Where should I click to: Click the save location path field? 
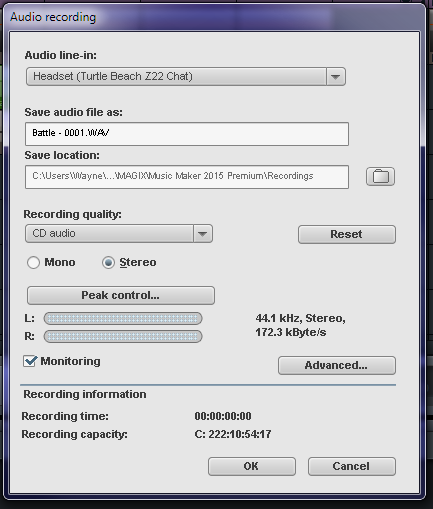[x=187, y=177]
